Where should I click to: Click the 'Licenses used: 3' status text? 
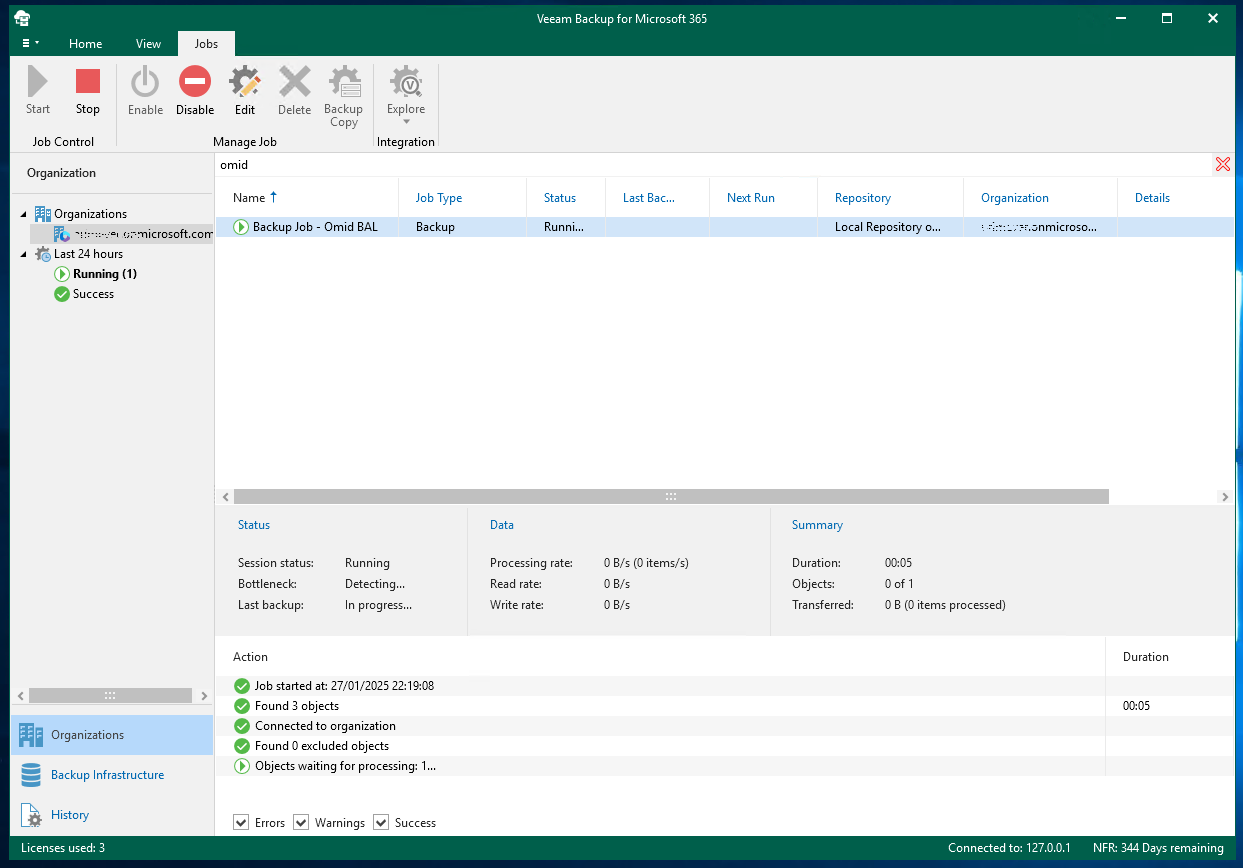tap(63, 848)
